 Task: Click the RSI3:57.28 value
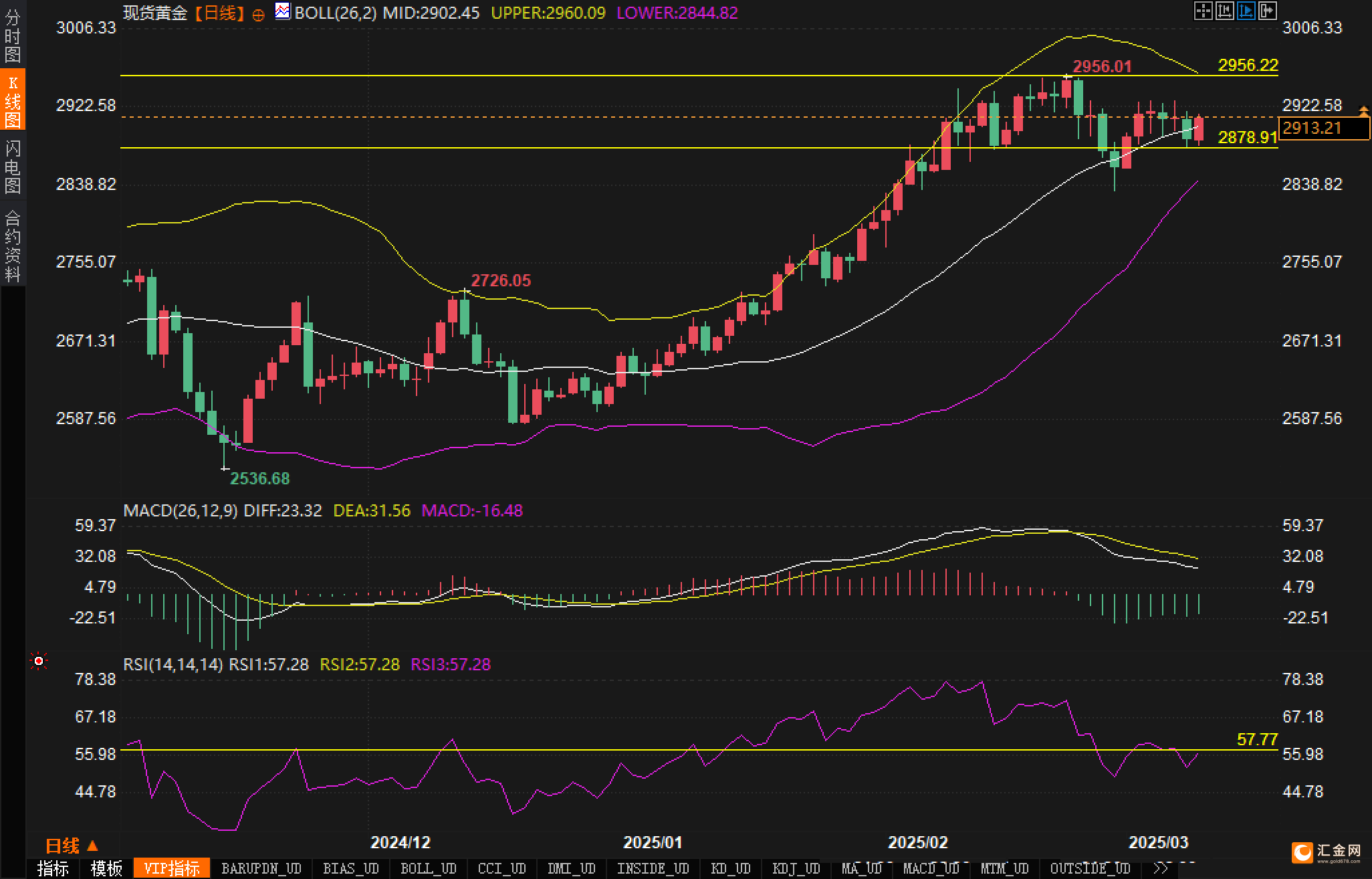tap(451, 664)
